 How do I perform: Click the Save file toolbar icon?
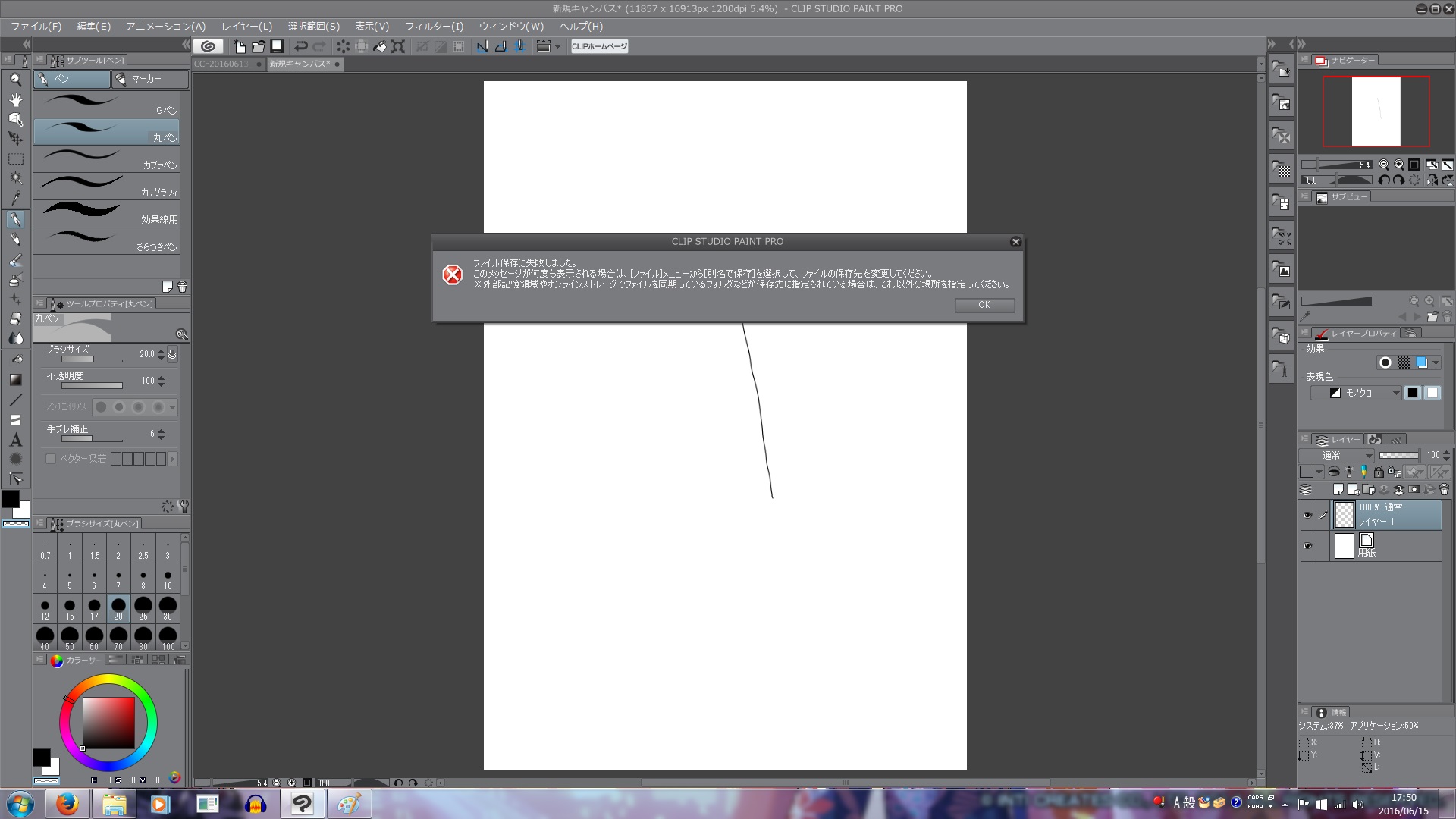click(x=278, y=46)
